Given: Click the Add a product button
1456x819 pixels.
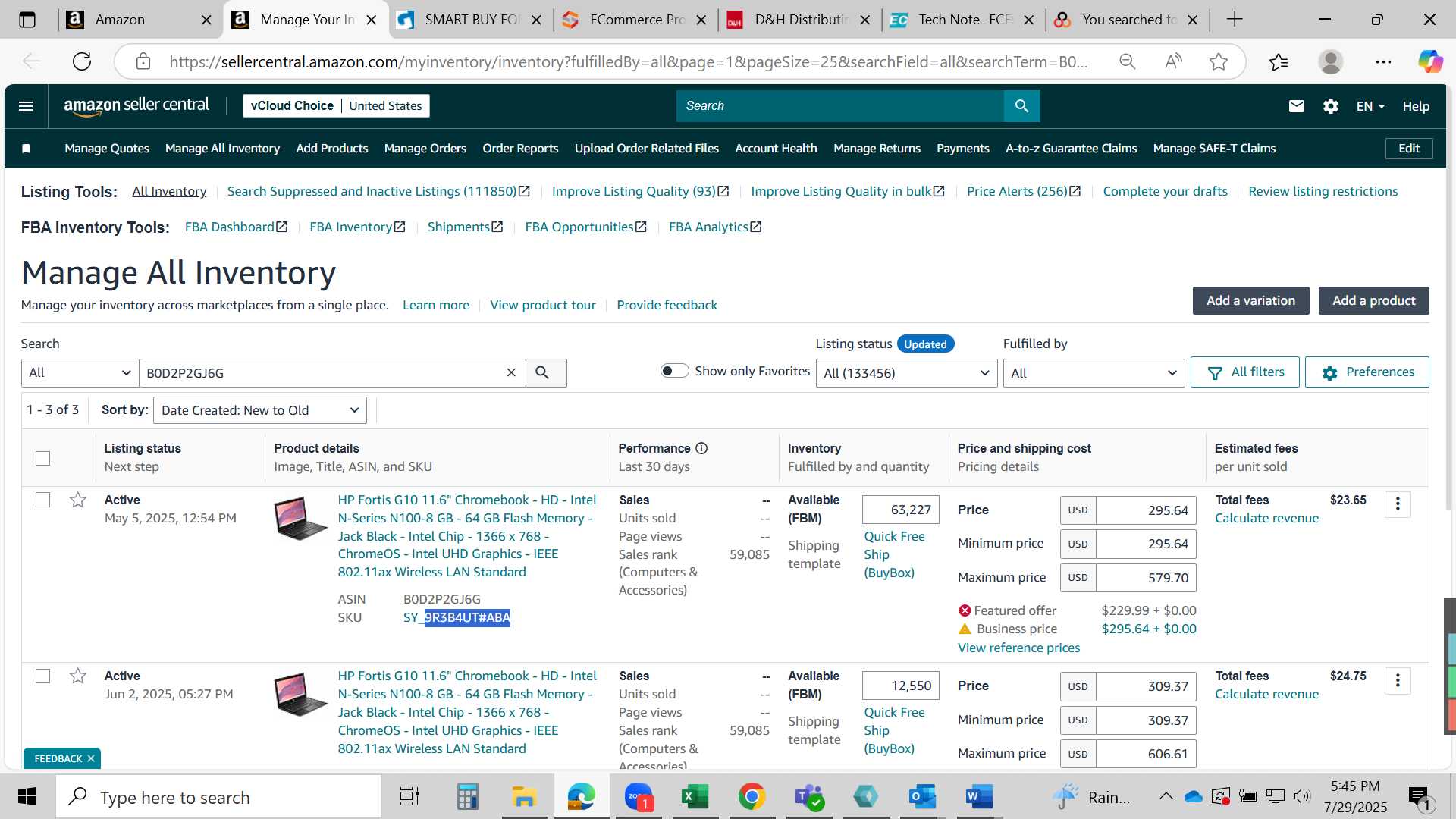Looking at the screenshot, I should (1373, 300).
